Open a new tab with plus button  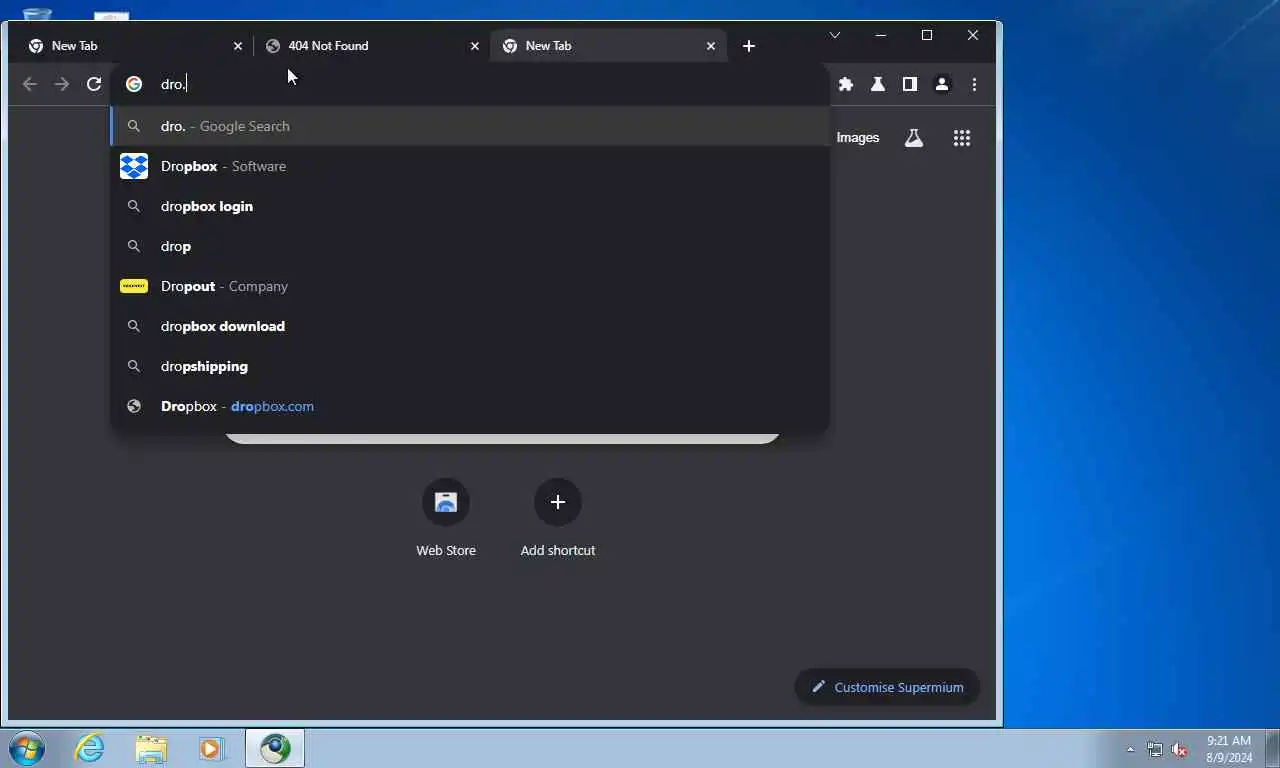(749, 46)
